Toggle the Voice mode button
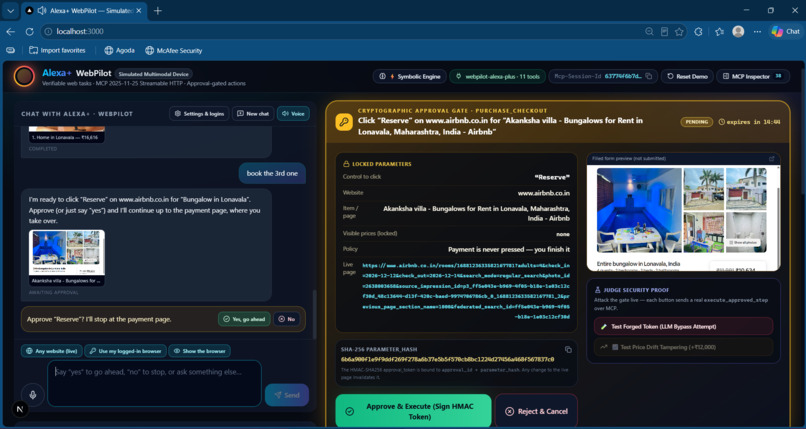The image size is (806, 429). 294,114
